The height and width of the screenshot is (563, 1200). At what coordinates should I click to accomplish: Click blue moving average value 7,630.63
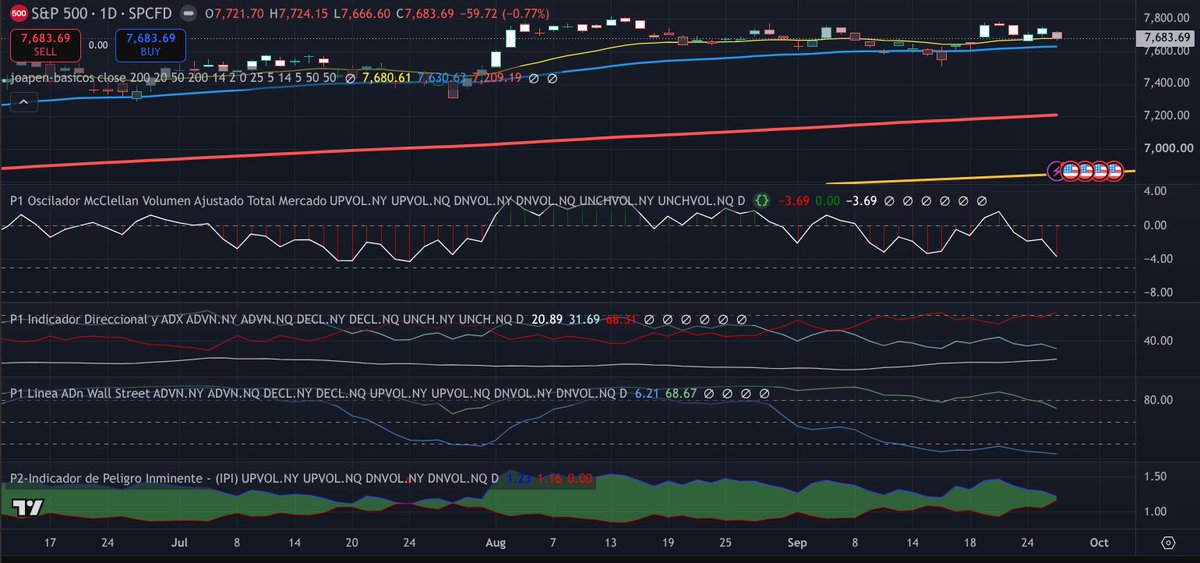[441, 78]
